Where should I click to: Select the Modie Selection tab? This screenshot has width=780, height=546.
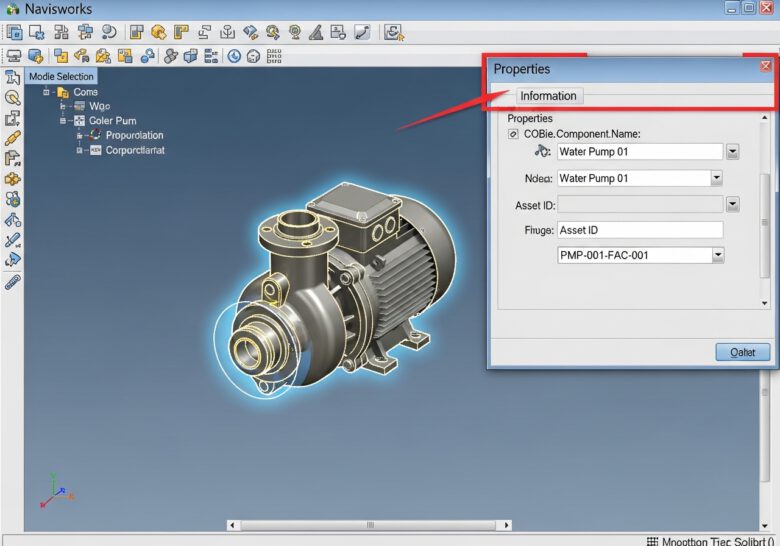click(61, 77)
